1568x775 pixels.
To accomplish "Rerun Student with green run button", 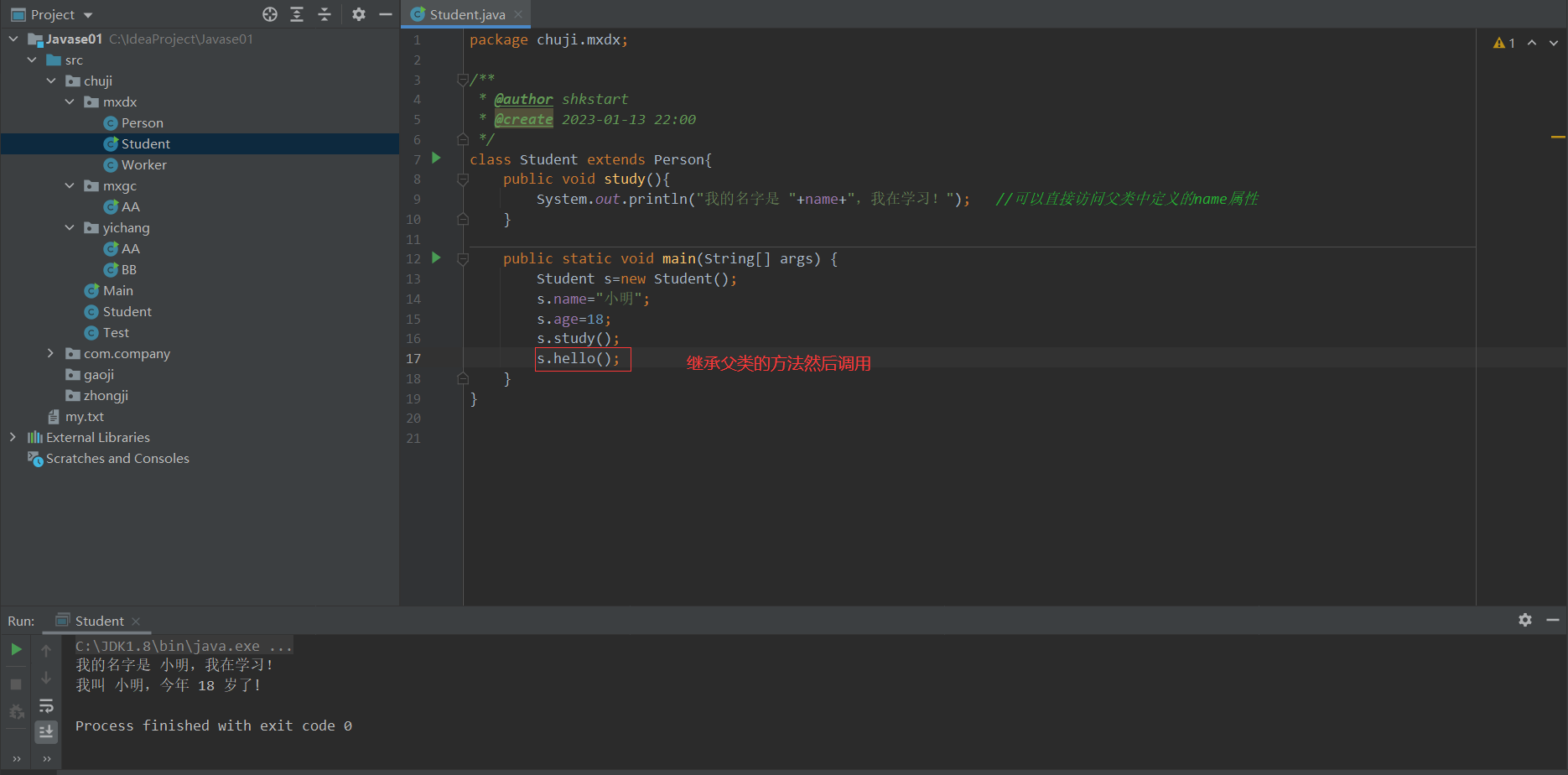I will (x=16, y=649).
